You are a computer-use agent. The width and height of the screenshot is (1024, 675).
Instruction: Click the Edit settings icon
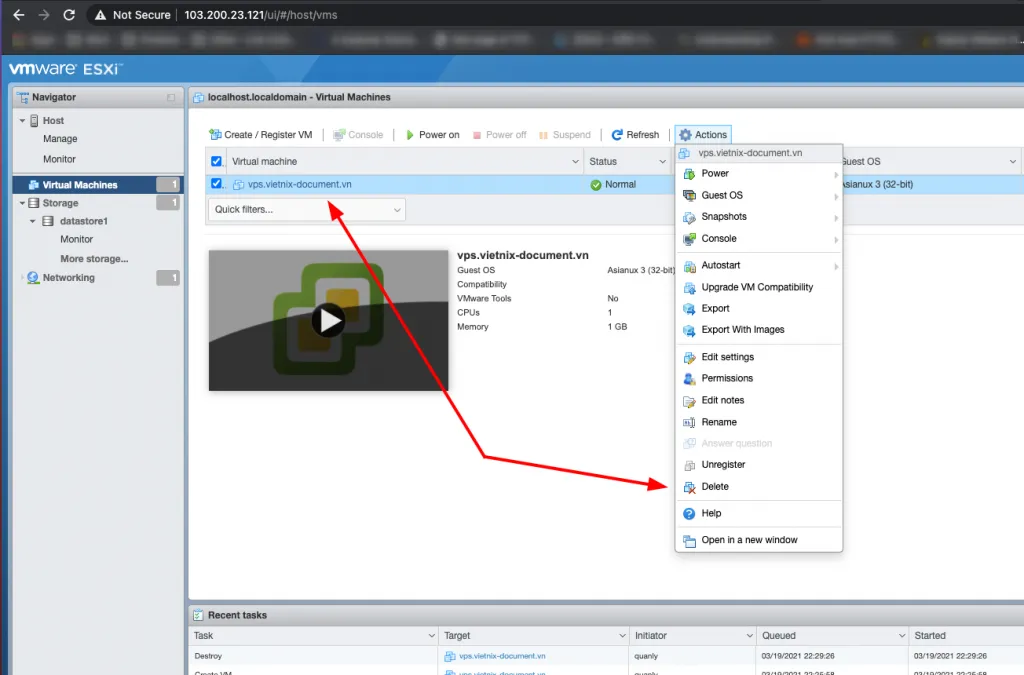689,357
